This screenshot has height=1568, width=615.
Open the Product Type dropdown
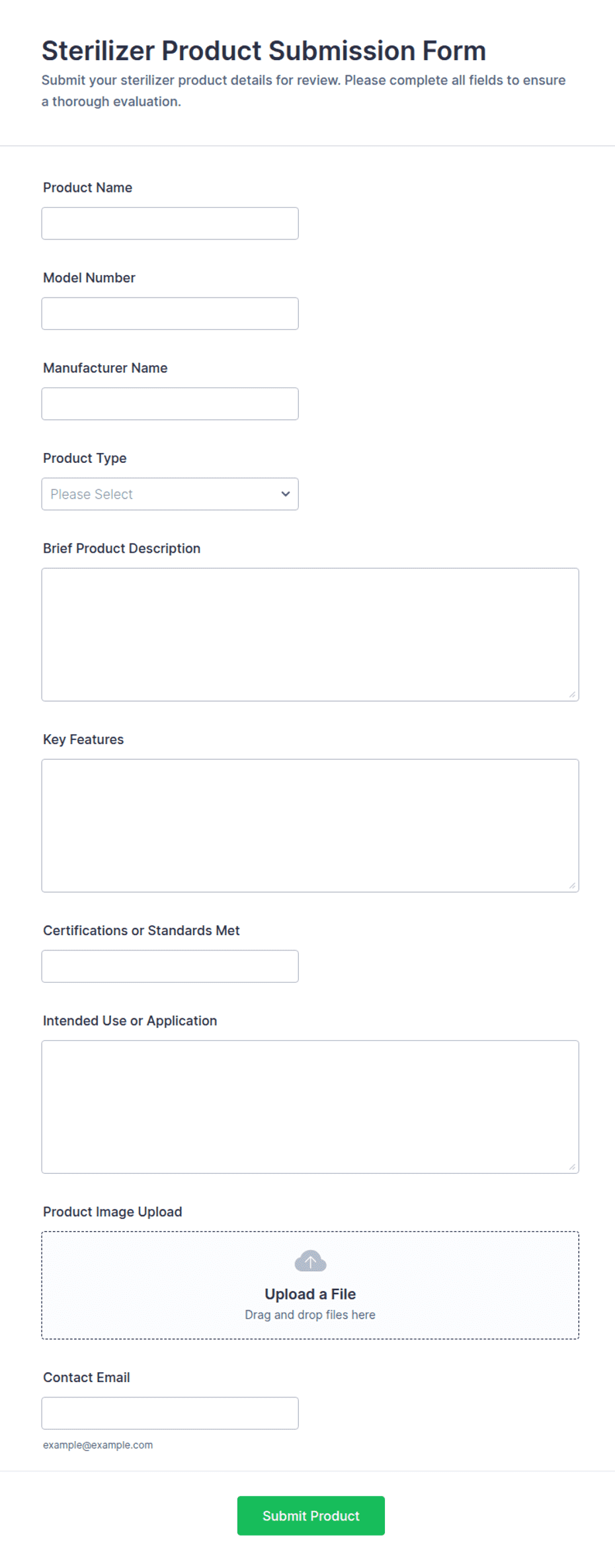tap(170, 494)
